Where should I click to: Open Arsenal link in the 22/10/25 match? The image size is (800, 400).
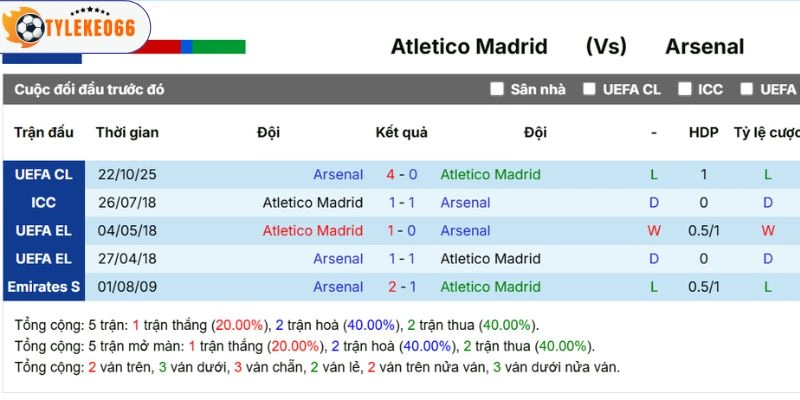(x=338, y=174)
